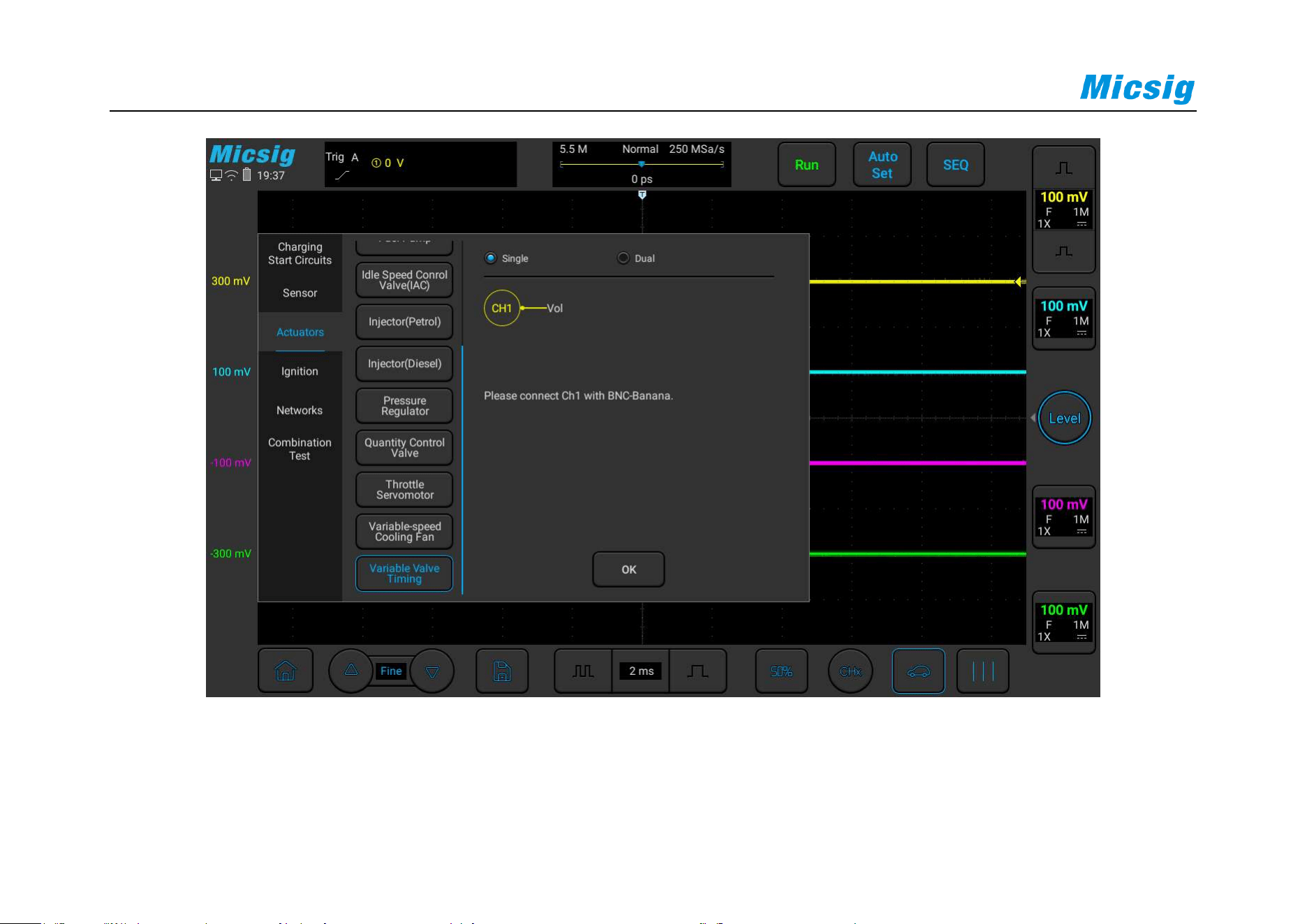Click the battery status icon
The height and width of the screenshot is (924, 1307).
[x=246, y=175]
